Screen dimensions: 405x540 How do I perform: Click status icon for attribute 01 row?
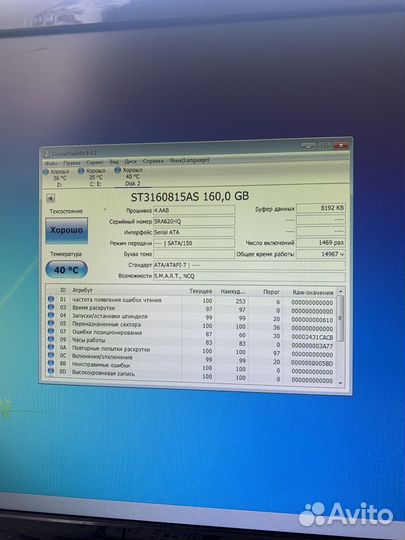(51, 299)
